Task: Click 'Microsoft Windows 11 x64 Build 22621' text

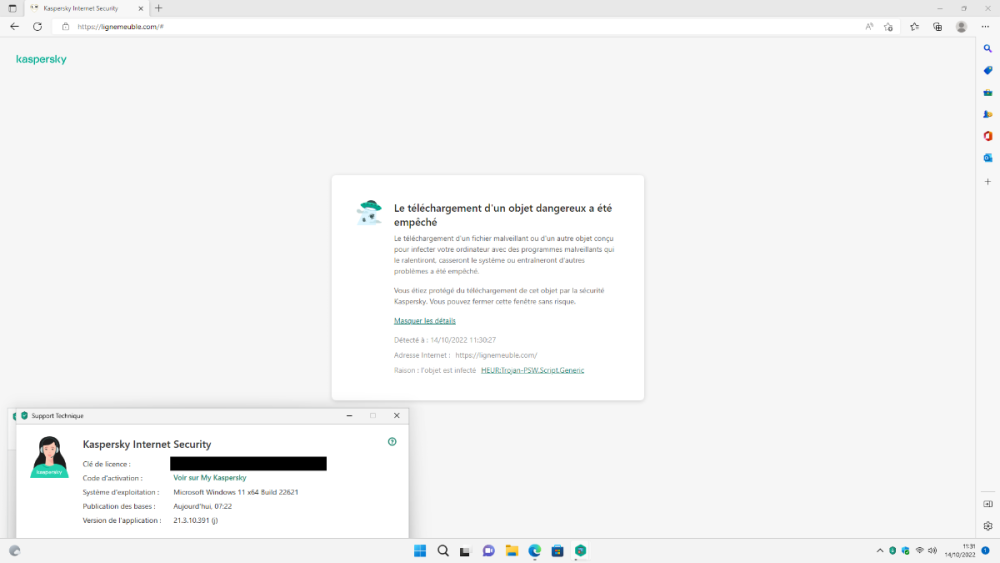Action: click(x=236, y=492)
